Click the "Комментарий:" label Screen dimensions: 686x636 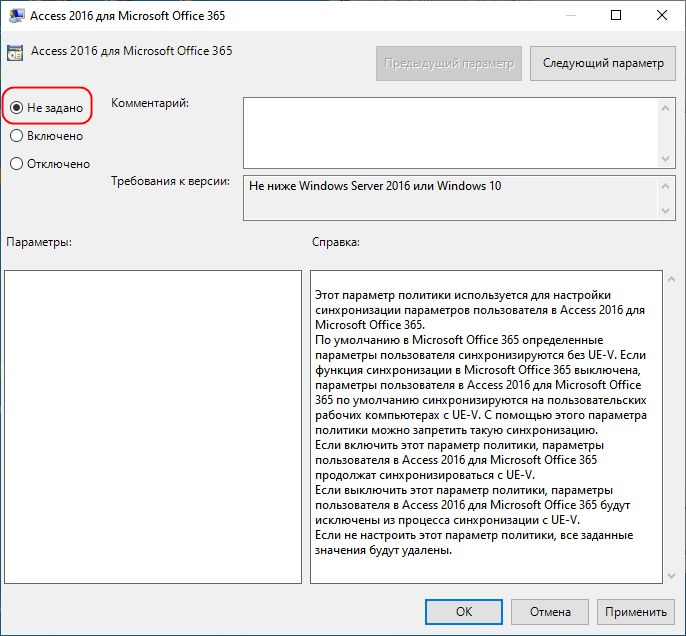150,103
